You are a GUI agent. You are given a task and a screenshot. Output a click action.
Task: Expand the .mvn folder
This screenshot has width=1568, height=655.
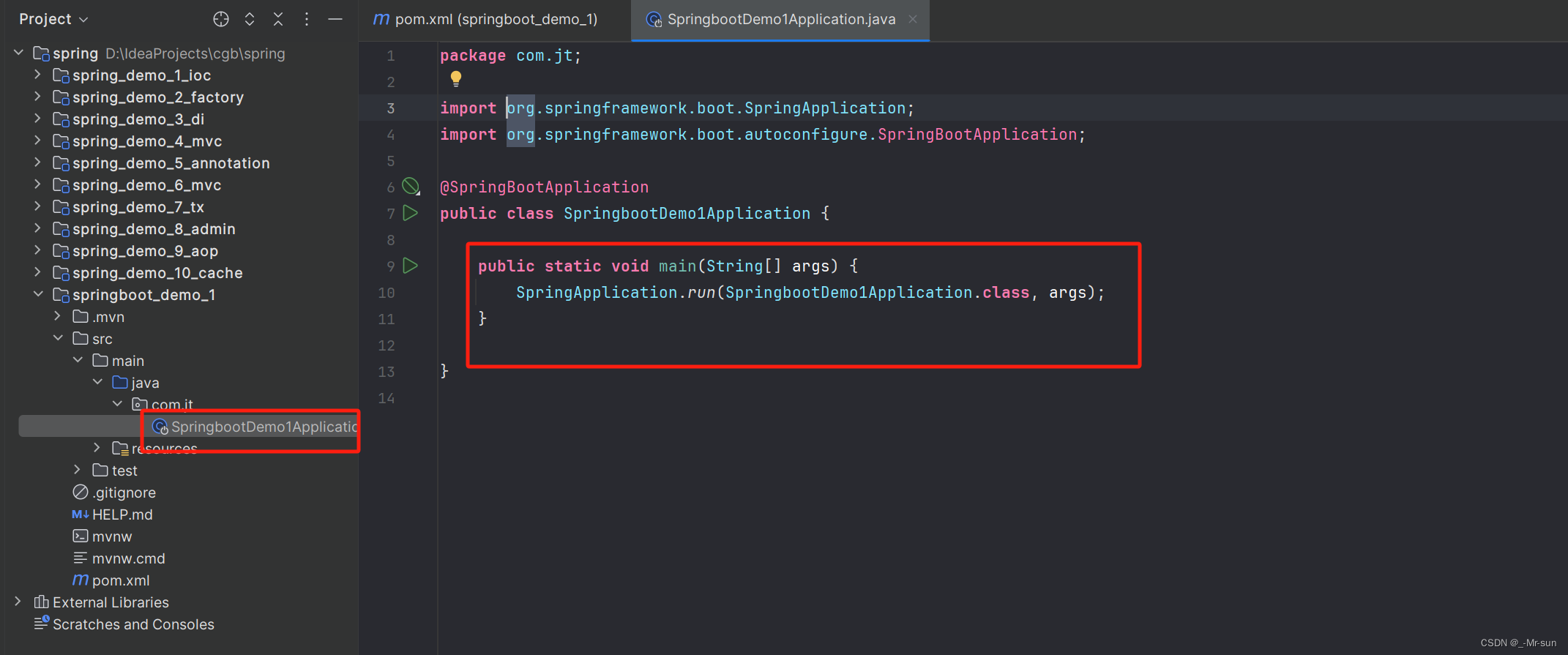[x=57, y=316]
